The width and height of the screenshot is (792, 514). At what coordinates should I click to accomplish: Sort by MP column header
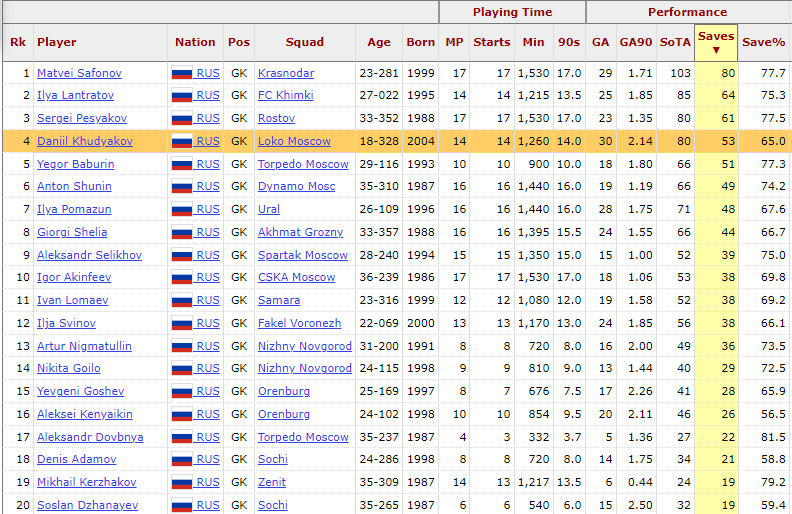point(454,42)
